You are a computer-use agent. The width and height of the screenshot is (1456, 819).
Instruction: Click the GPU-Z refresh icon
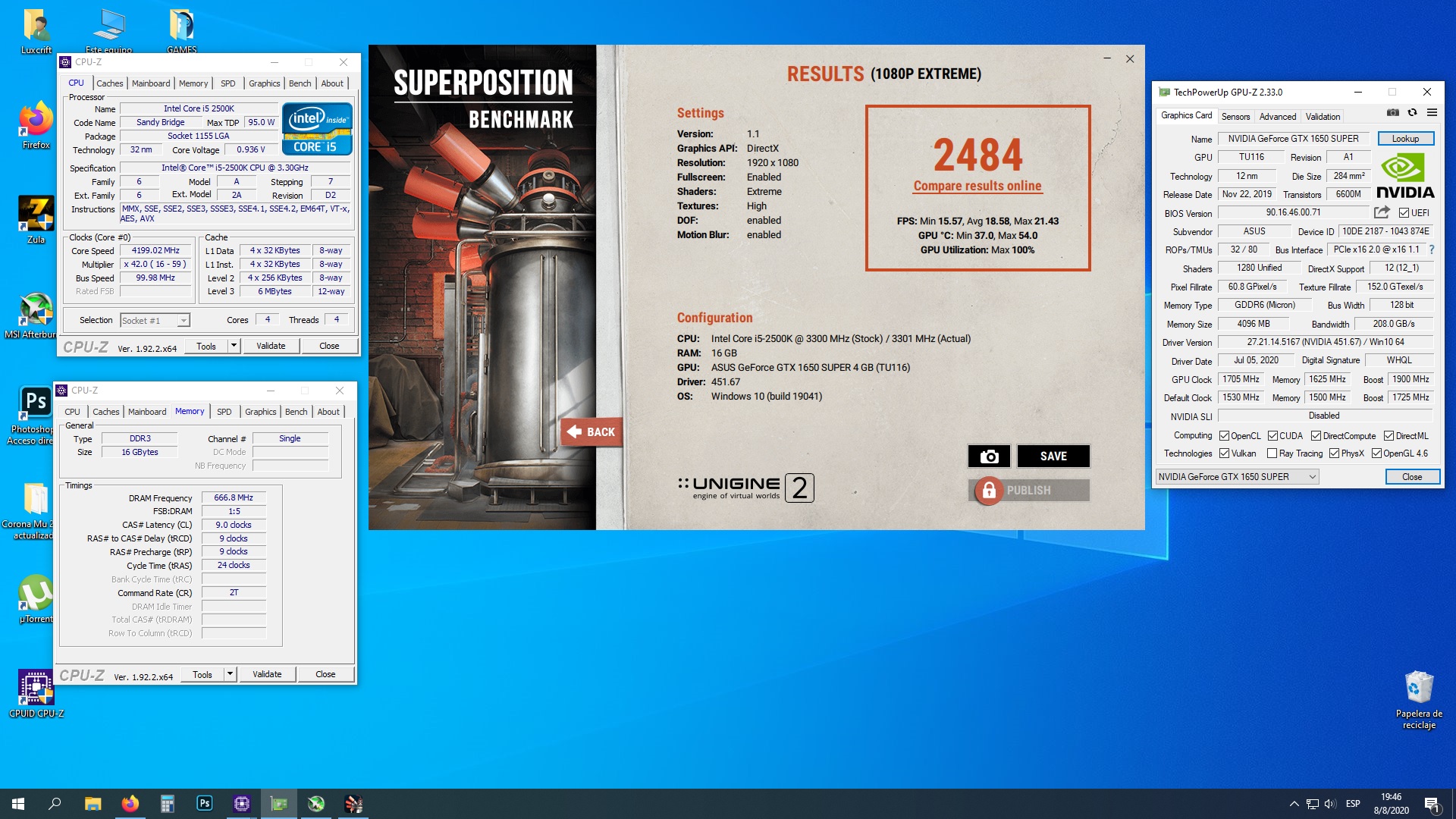(x=1412, y=112)
